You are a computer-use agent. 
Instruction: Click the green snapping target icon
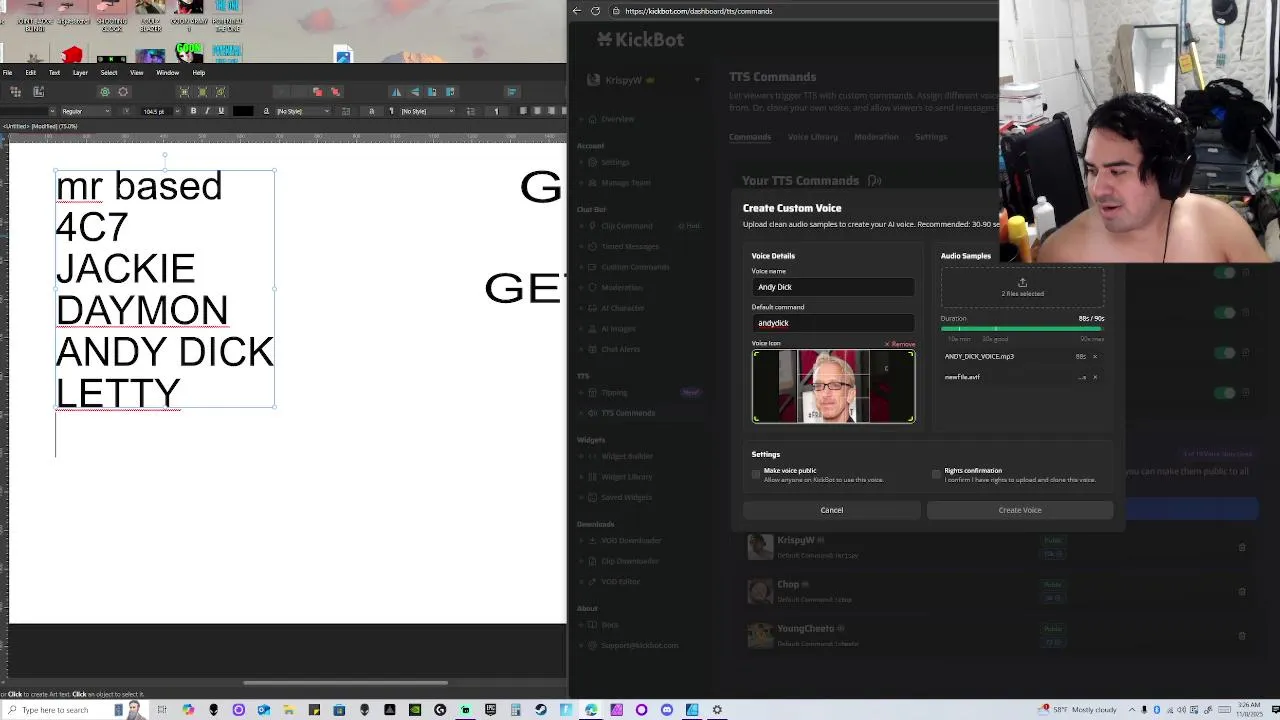click(104, 92)
